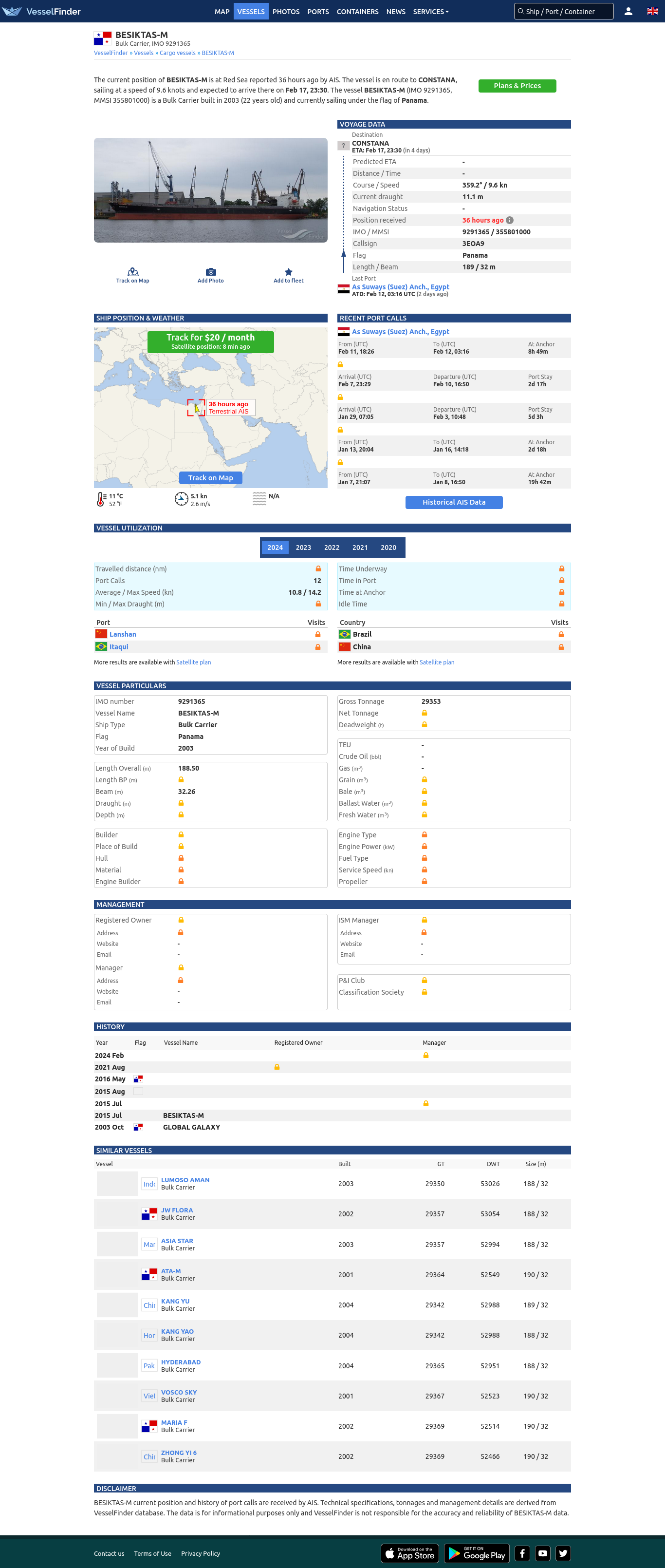The image size is (665, 1568).
Task: Click the Plans & Prices button
Action: [517, 86]
